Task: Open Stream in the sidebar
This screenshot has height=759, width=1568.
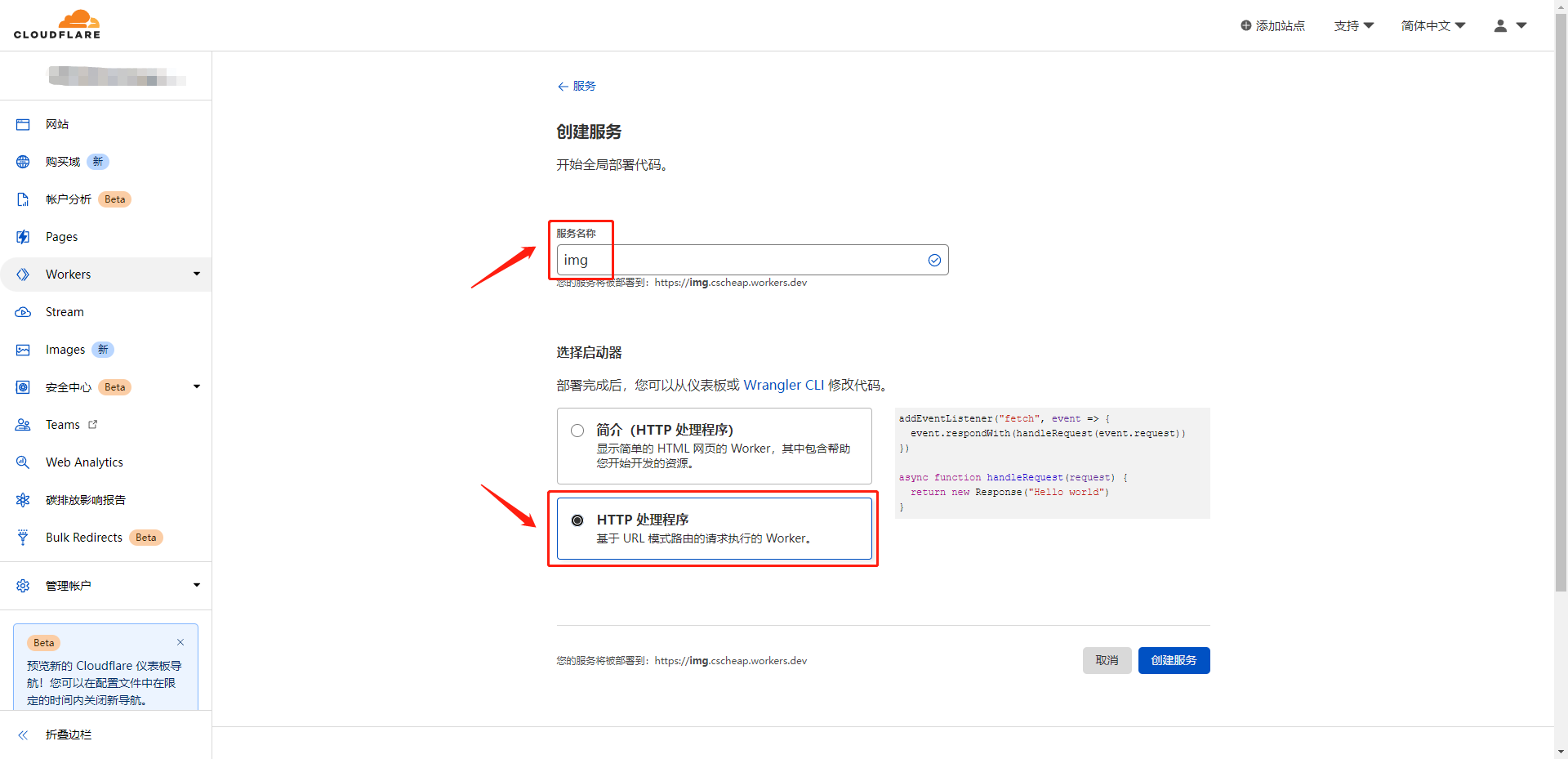Action: click(x=65, y=312)
